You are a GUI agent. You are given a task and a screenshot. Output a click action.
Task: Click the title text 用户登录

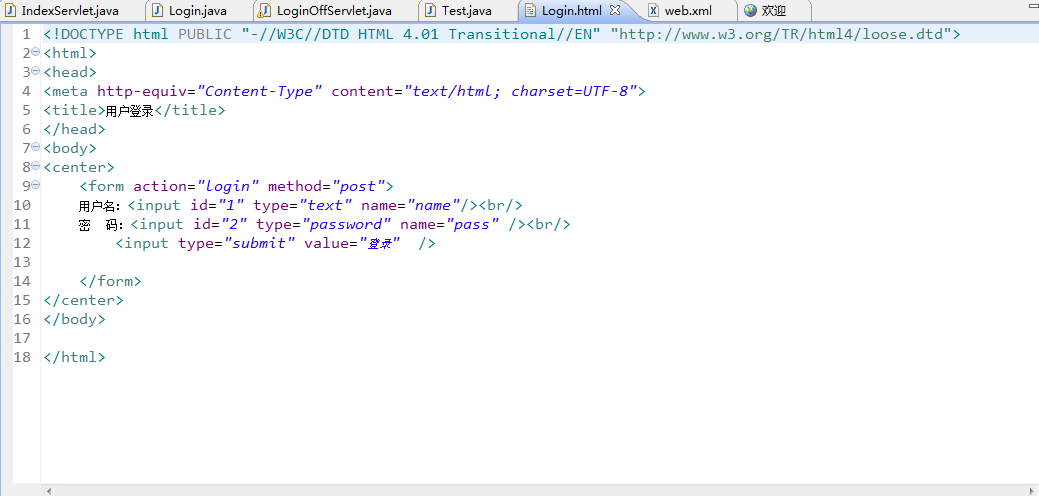130,111
